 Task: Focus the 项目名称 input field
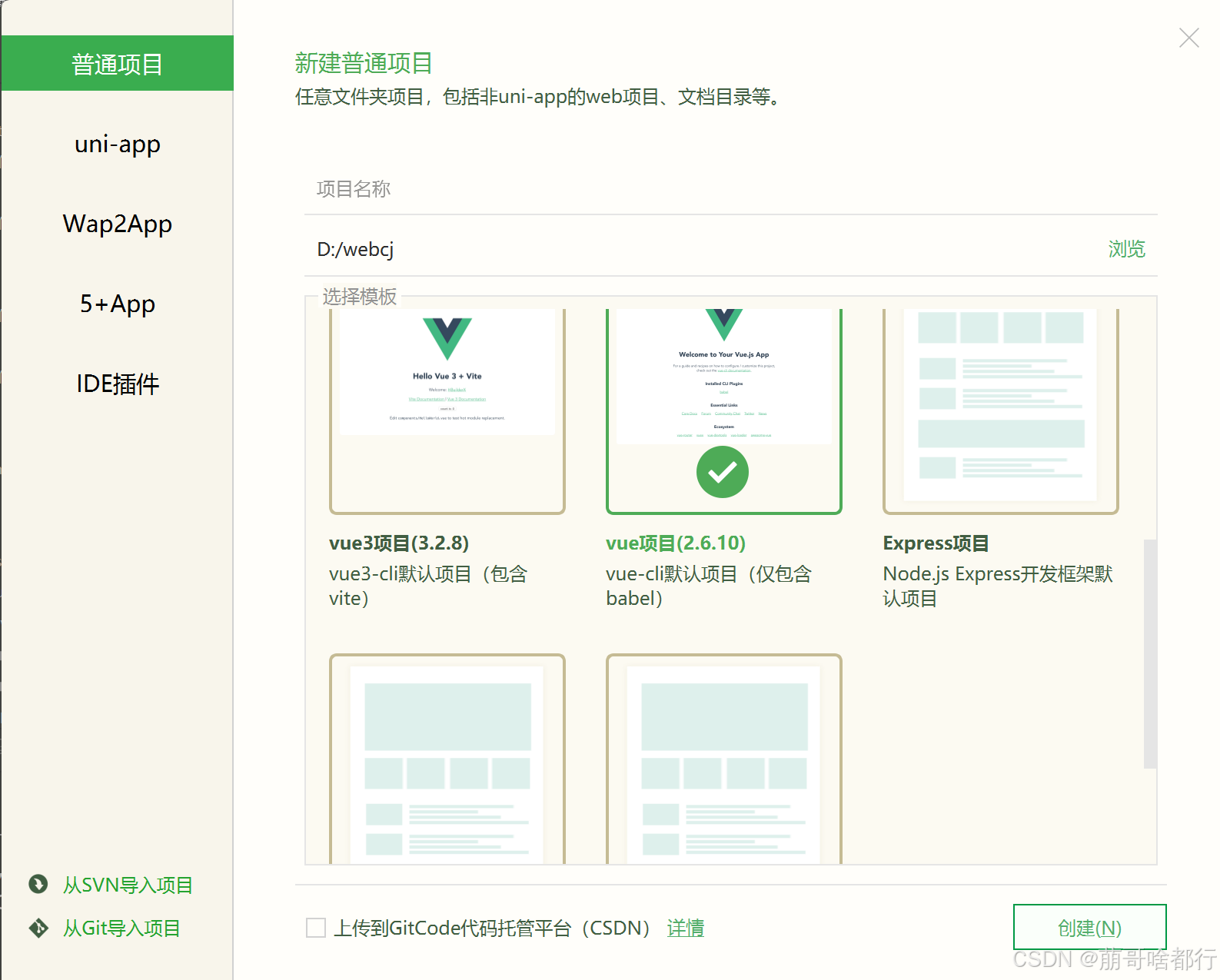pos(730,189)
